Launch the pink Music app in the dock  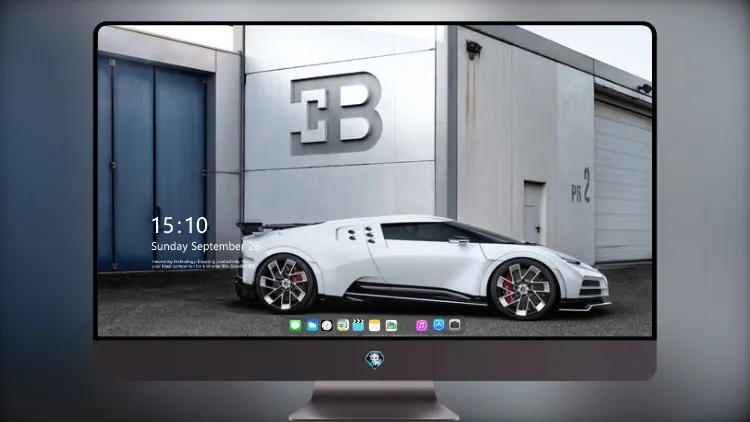pyautogui.click(x=421, y=326)
